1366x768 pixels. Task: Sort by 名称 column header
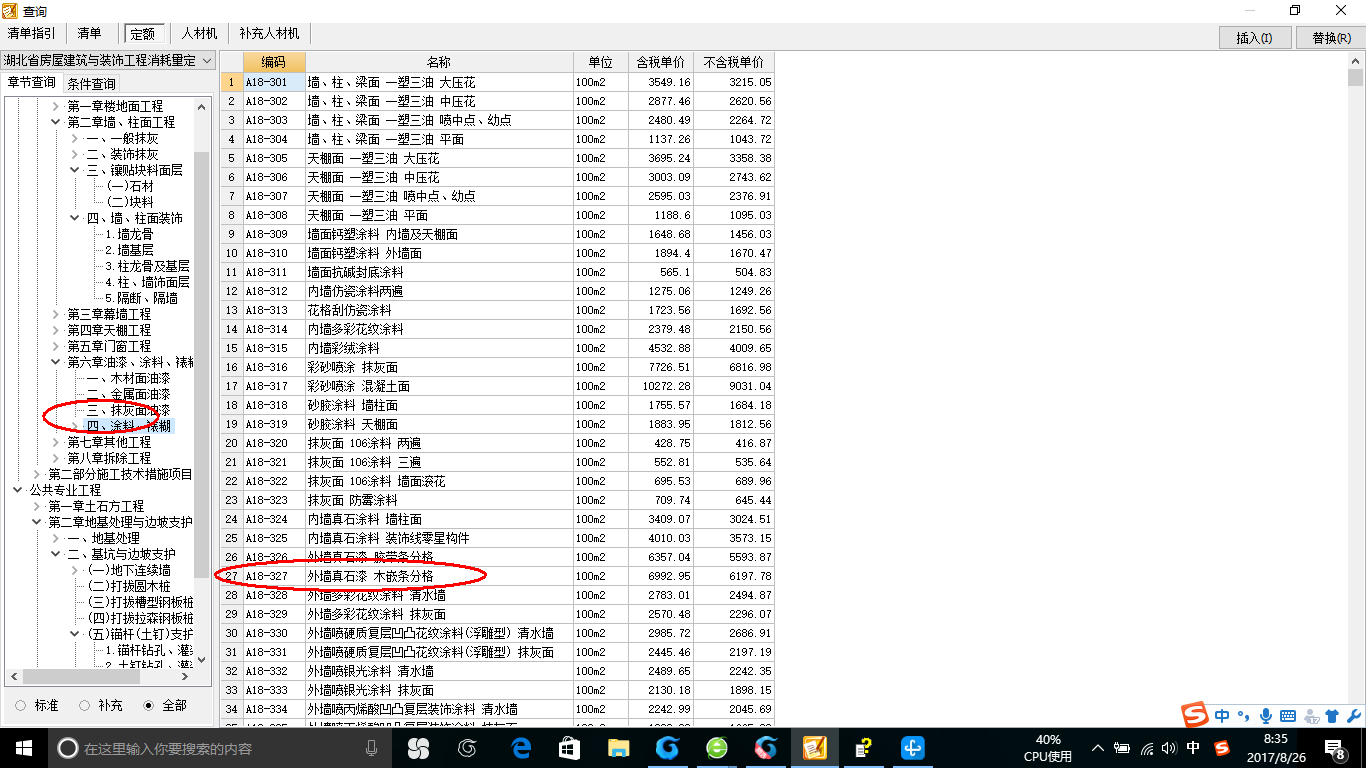click(x=439, y=62)
